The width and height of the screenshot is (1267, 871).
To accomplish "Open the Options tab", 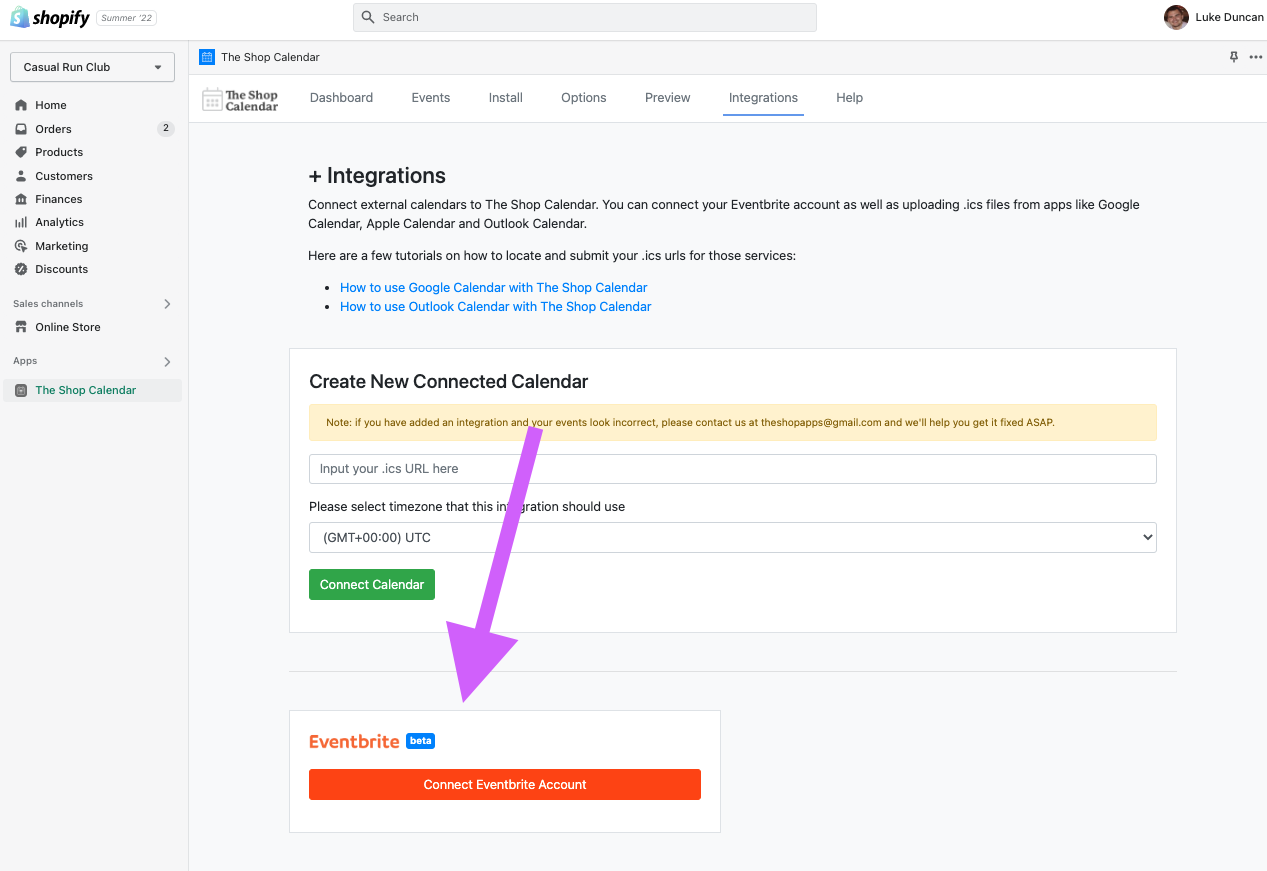I will tap(584, 98).
